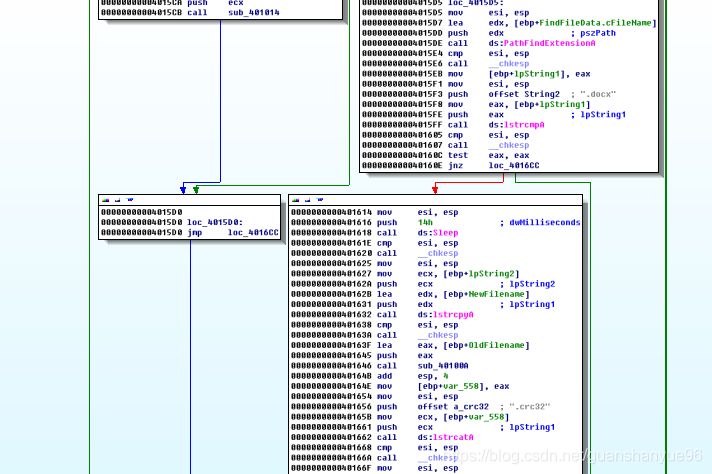The height and width of the screenshot is (474, 712).
Task: Select the offset String2 operand
Action: (524, 94)
